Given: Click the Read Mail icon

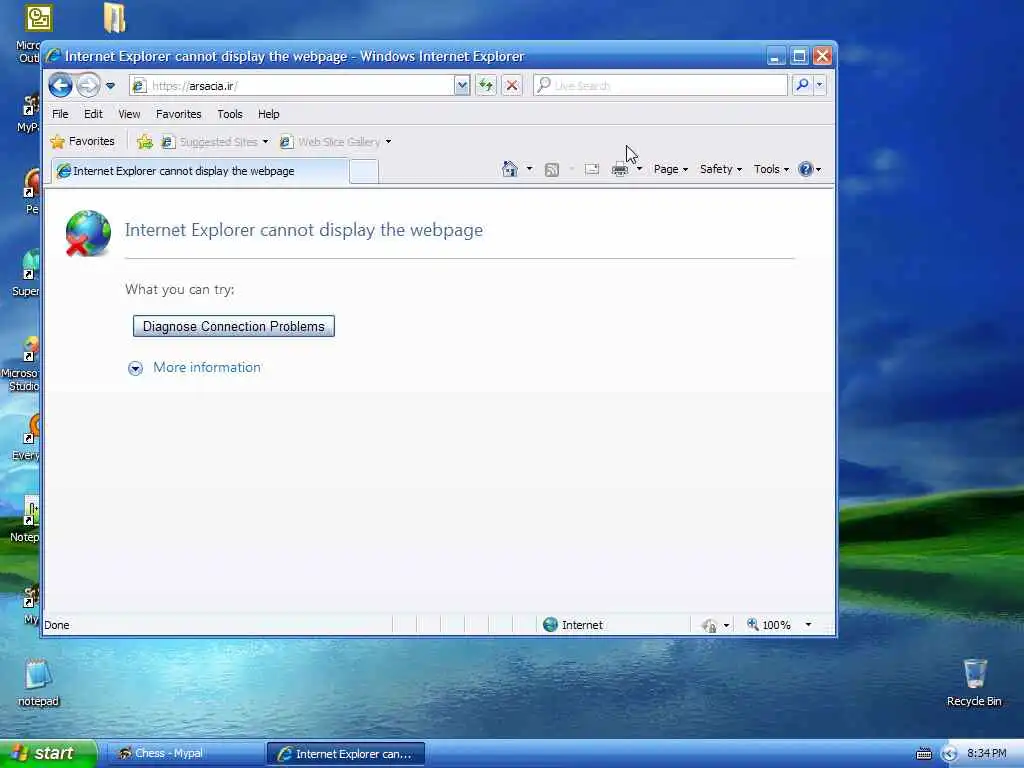Looking at the screenshot, I should [x=592, y=169].
